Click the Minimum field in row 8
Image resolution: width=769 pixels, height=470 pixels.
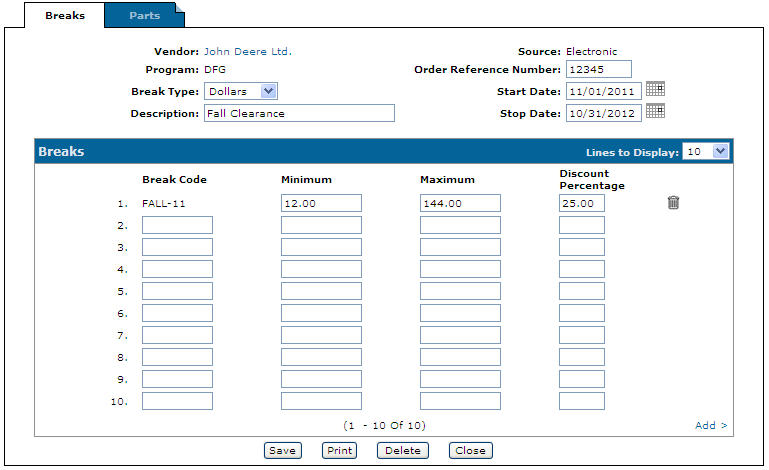point(321,357)
